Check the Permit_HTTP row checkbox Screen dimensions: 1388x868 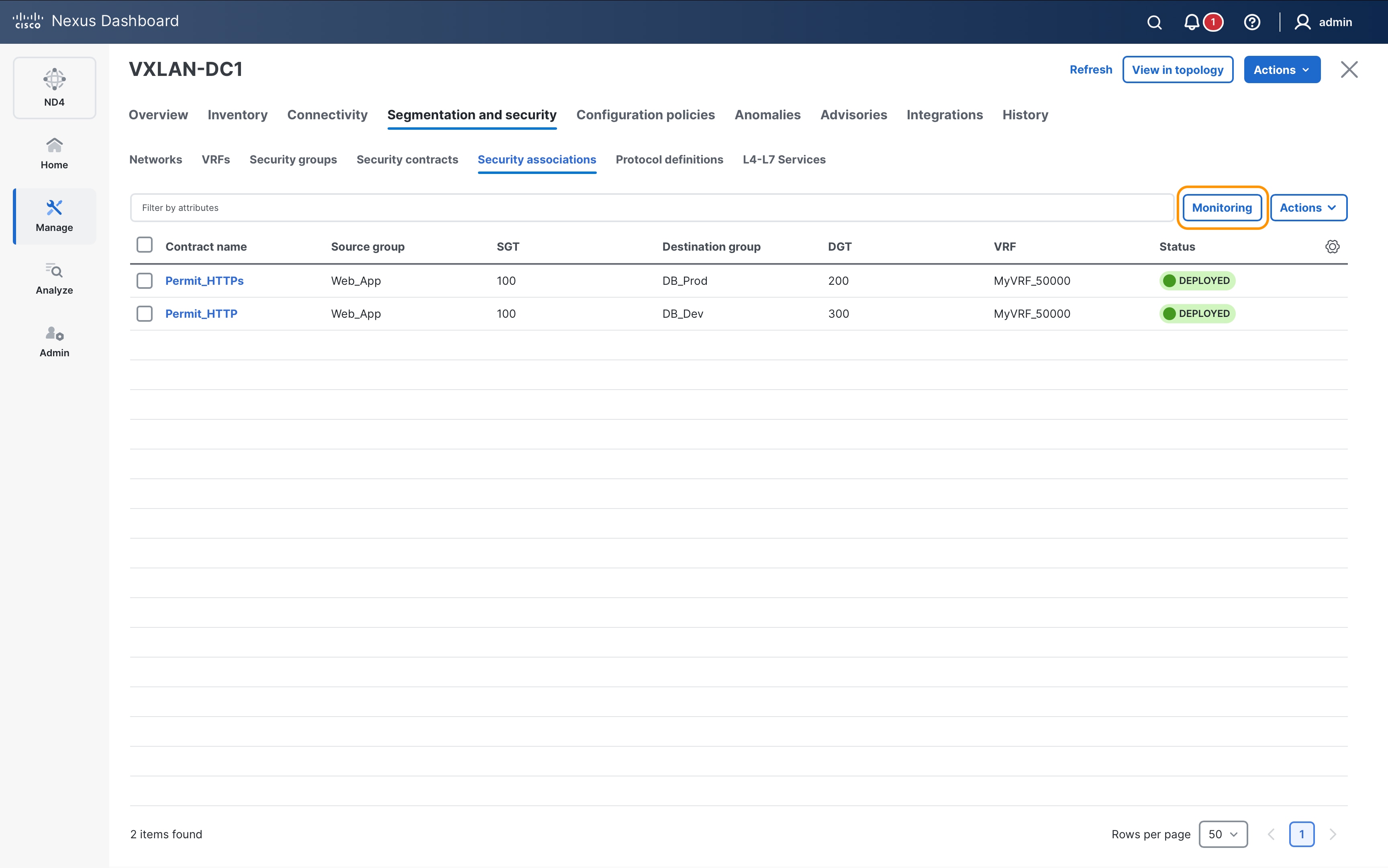(x=145, y=313)
